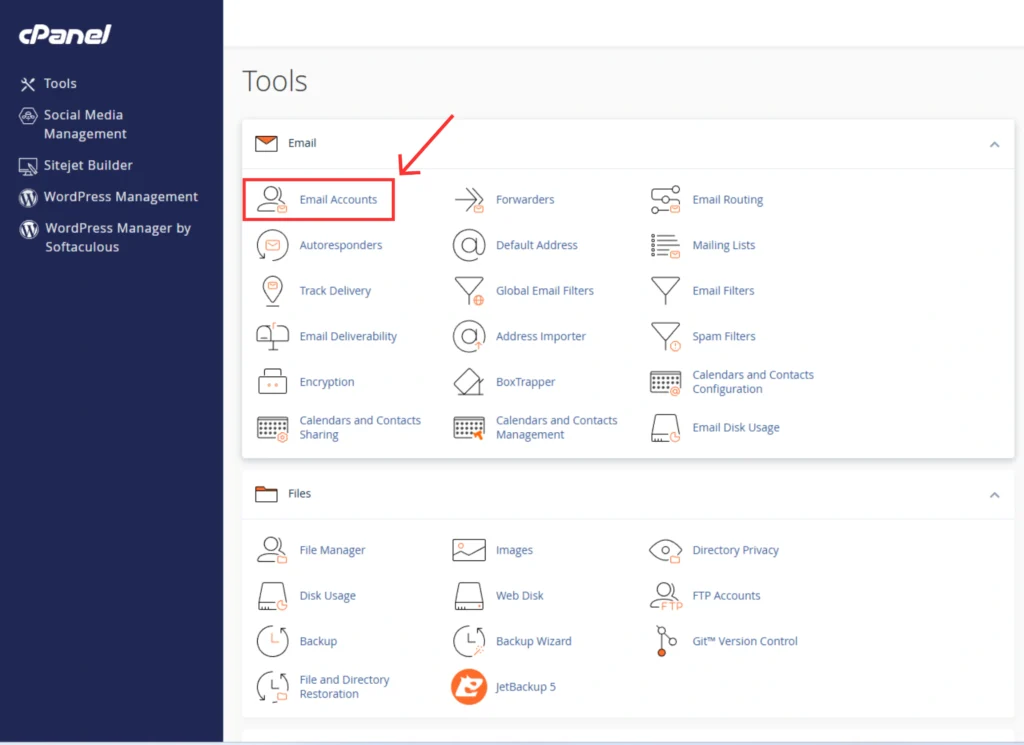Click the Encryption icon
Viewport: 1024px width, 745px height.
point(272,381)
